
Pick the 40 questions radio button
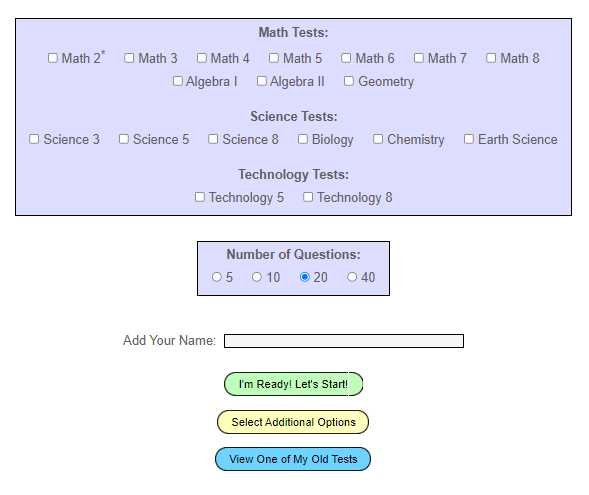click(352, 277)
